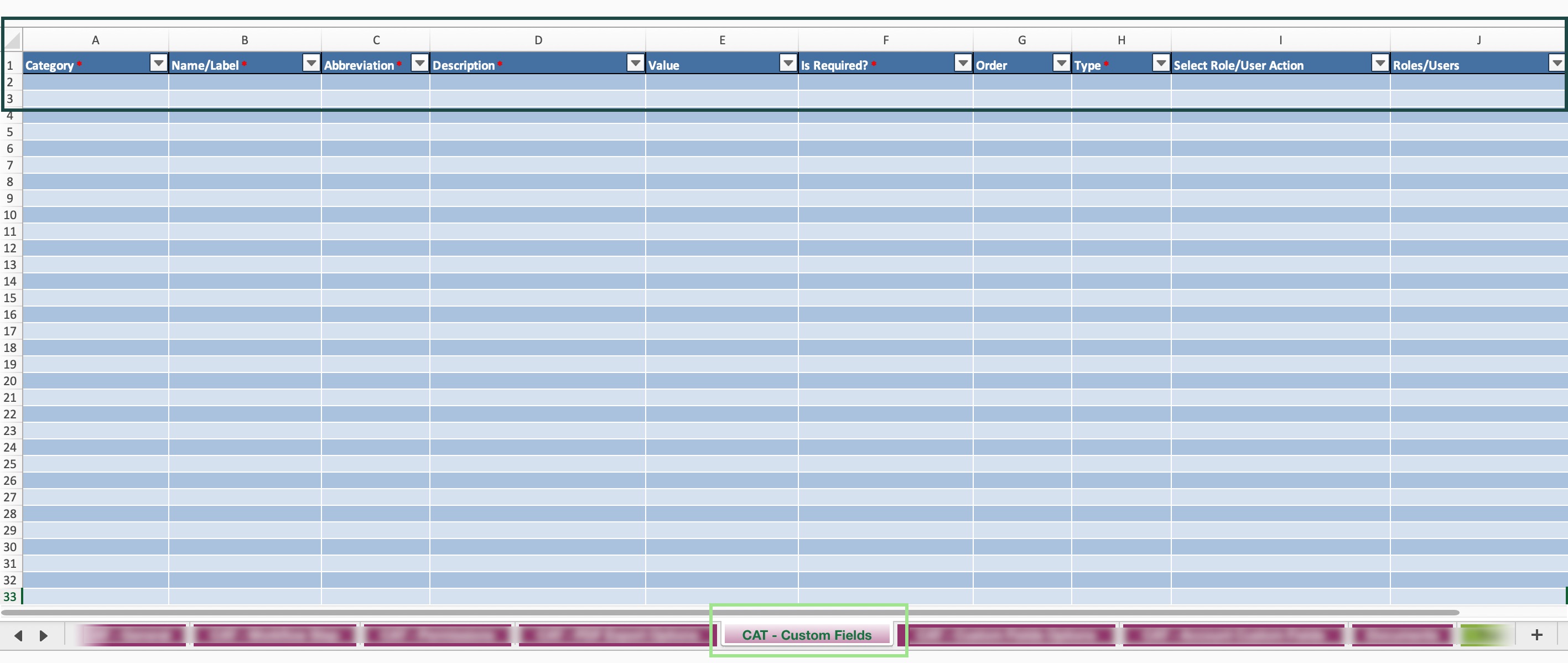Select column D header

click(538, 40)
